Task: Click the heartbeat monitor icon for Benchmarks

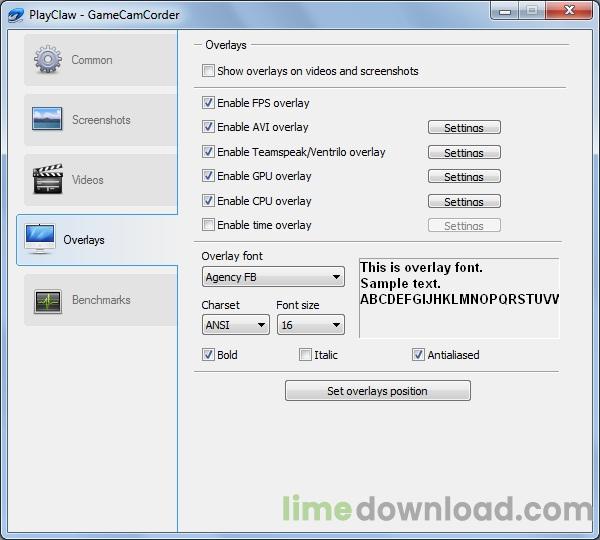Action: [x=48, y=302]
